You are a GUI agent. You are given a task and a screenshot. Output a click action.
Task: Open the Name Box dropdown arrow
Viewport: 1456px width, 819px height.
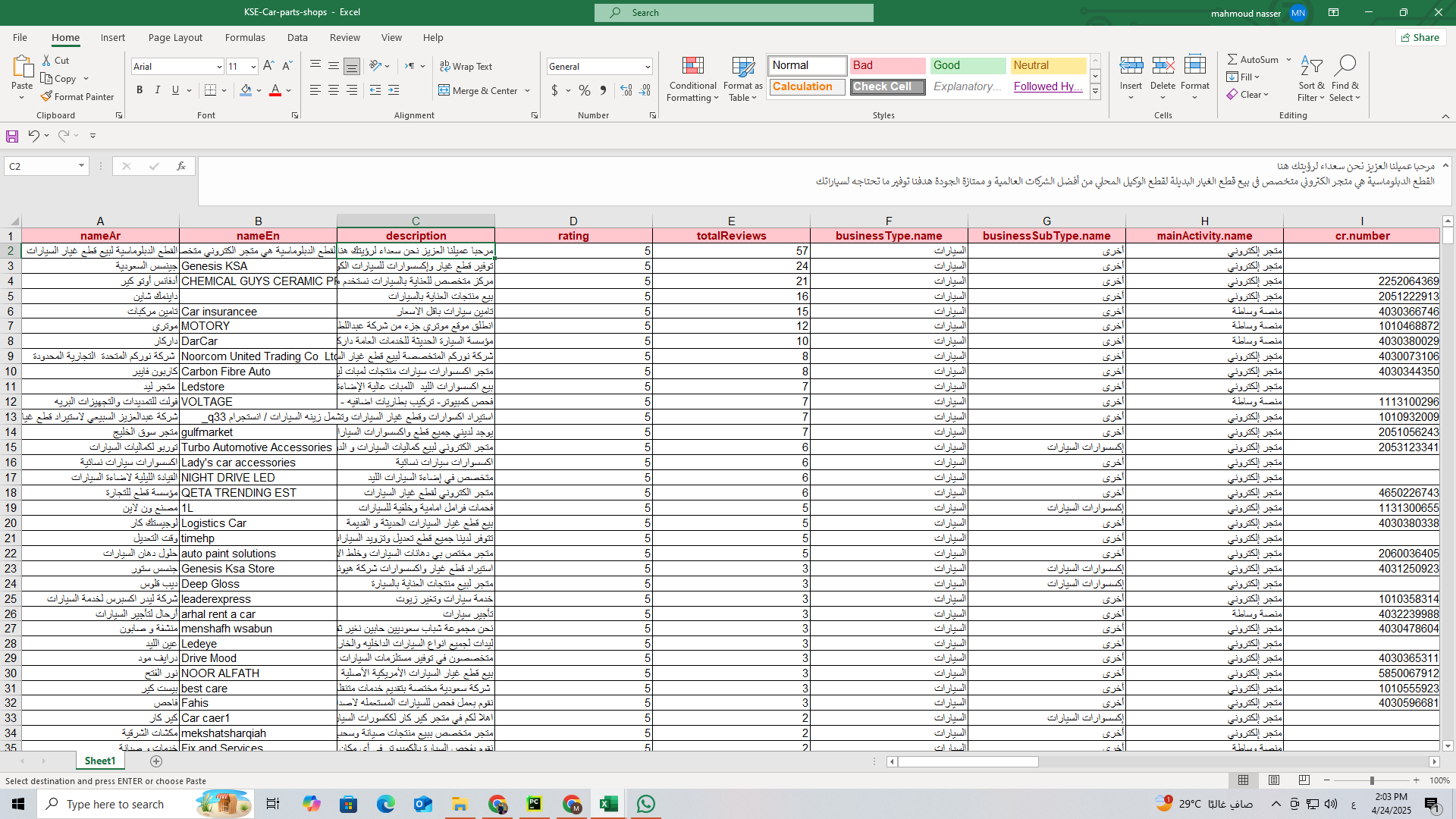(x=81, y=166)
